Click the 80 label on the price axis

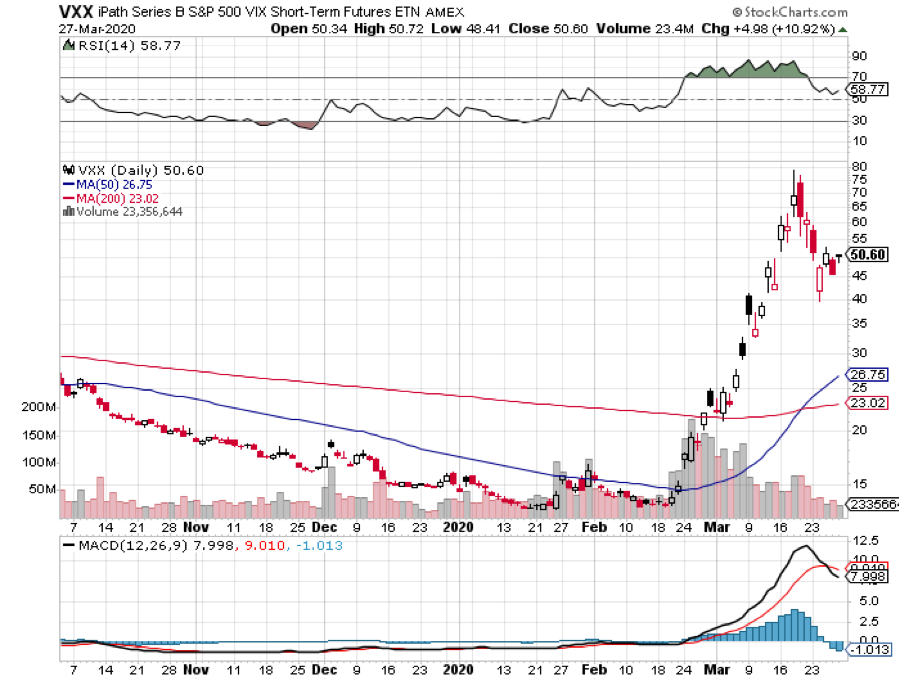(859, 166)
